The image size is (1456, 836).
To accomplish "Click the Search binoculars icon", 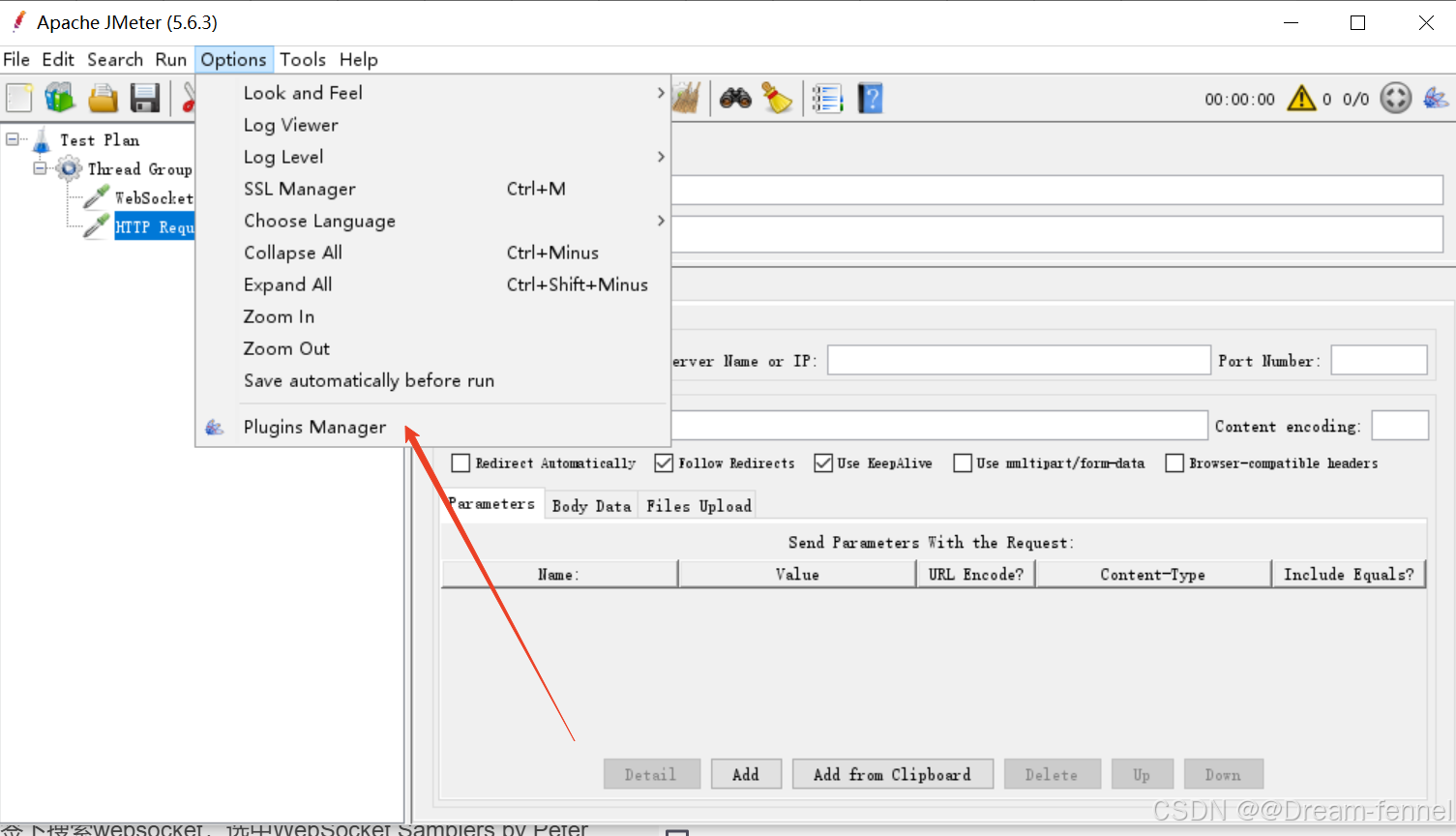I will click(735, 98).
